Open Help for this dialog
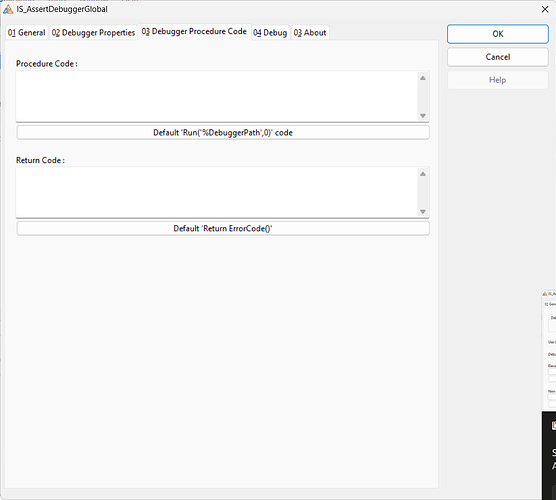Image resolution: width=556 pixels, height=500 pixels. coord(497,80)
